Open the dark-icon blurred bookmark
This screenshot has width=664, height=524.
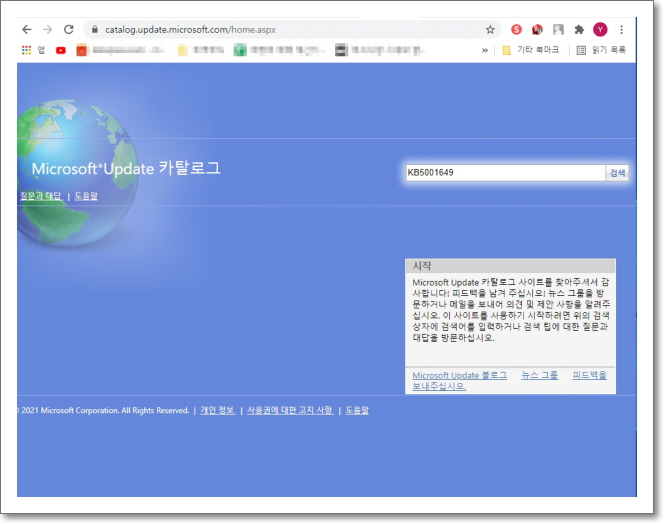pos(380,50)
